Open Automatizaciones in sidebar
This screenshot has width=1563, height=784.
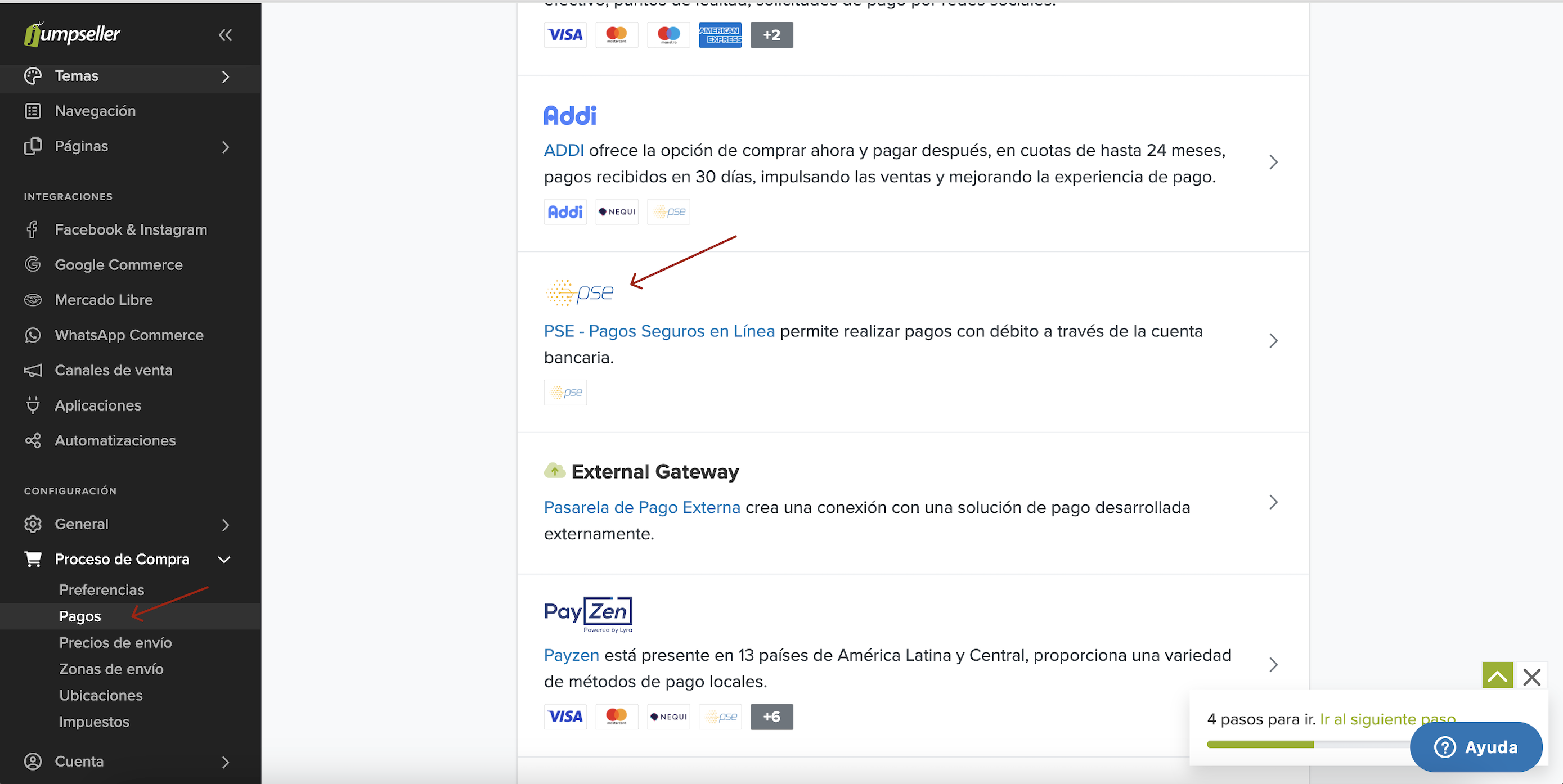[x=115, y=441]
